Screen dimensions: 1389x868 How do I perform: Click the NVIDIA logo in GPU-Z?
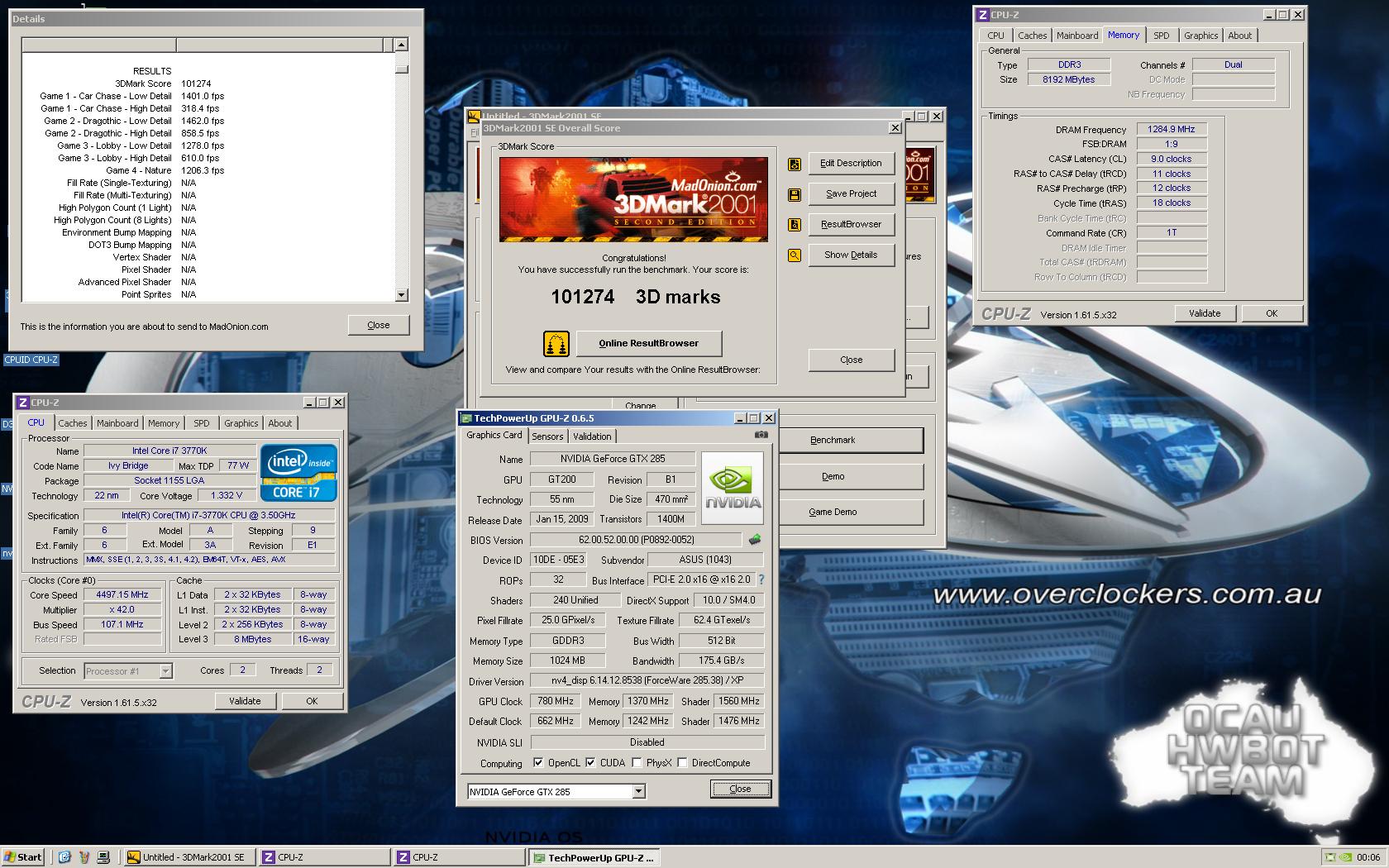[733, 488]
